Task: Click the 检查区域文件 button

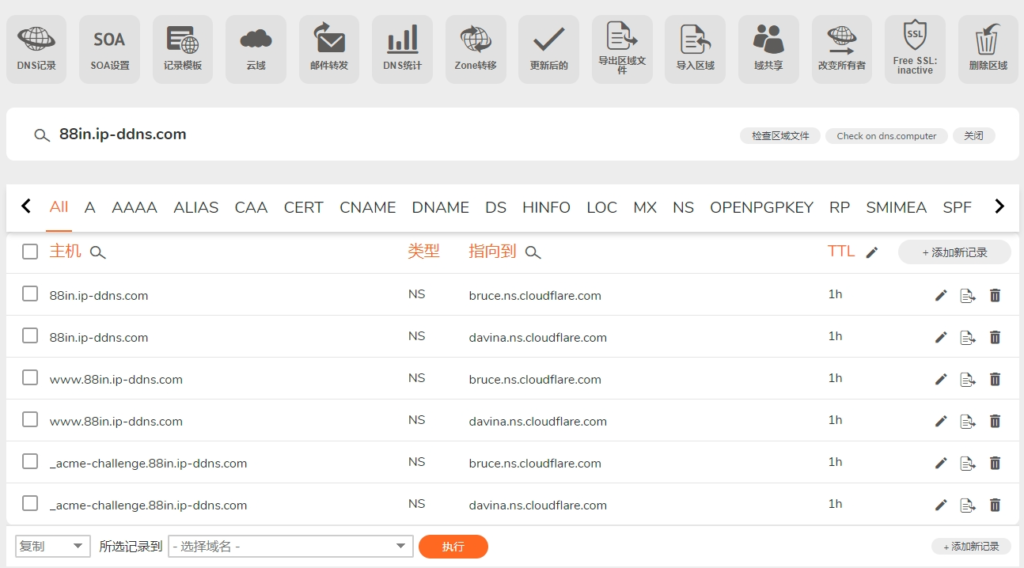Action: [780, 136]
